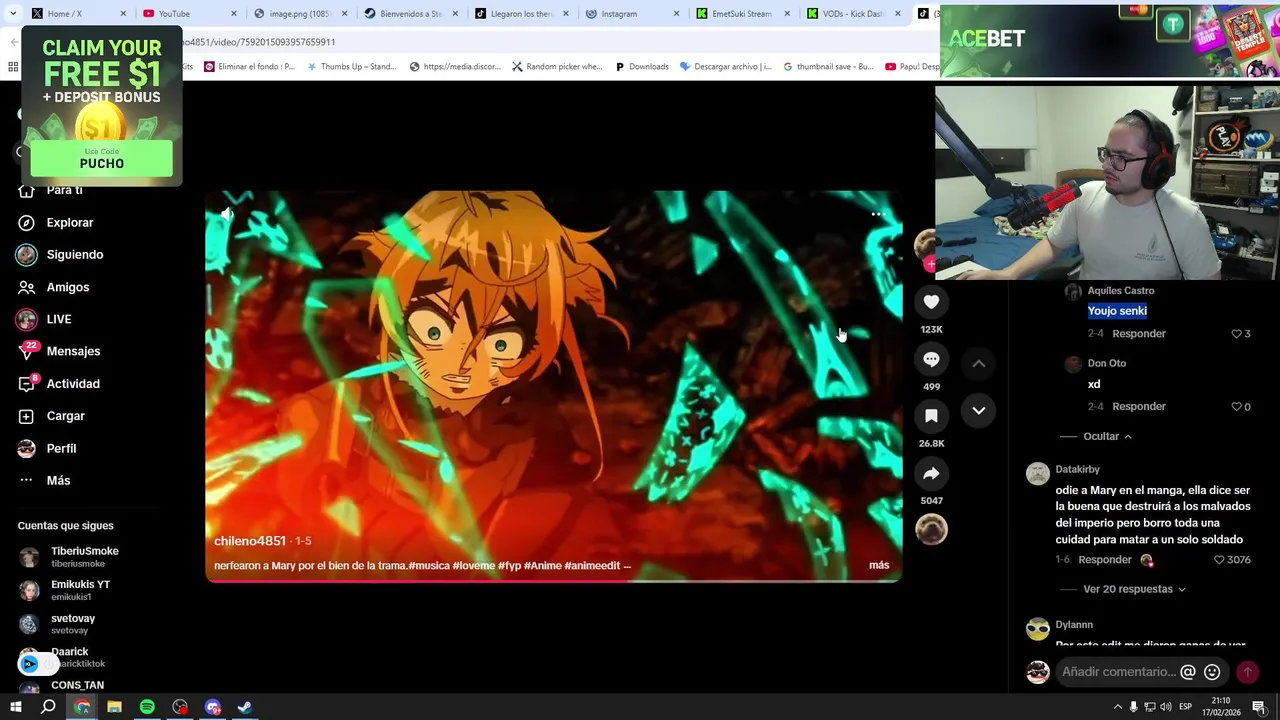Post comment with red arrow button
Screen dimensions: 1280x720
pyautogui.click(x=1248, y=672)
